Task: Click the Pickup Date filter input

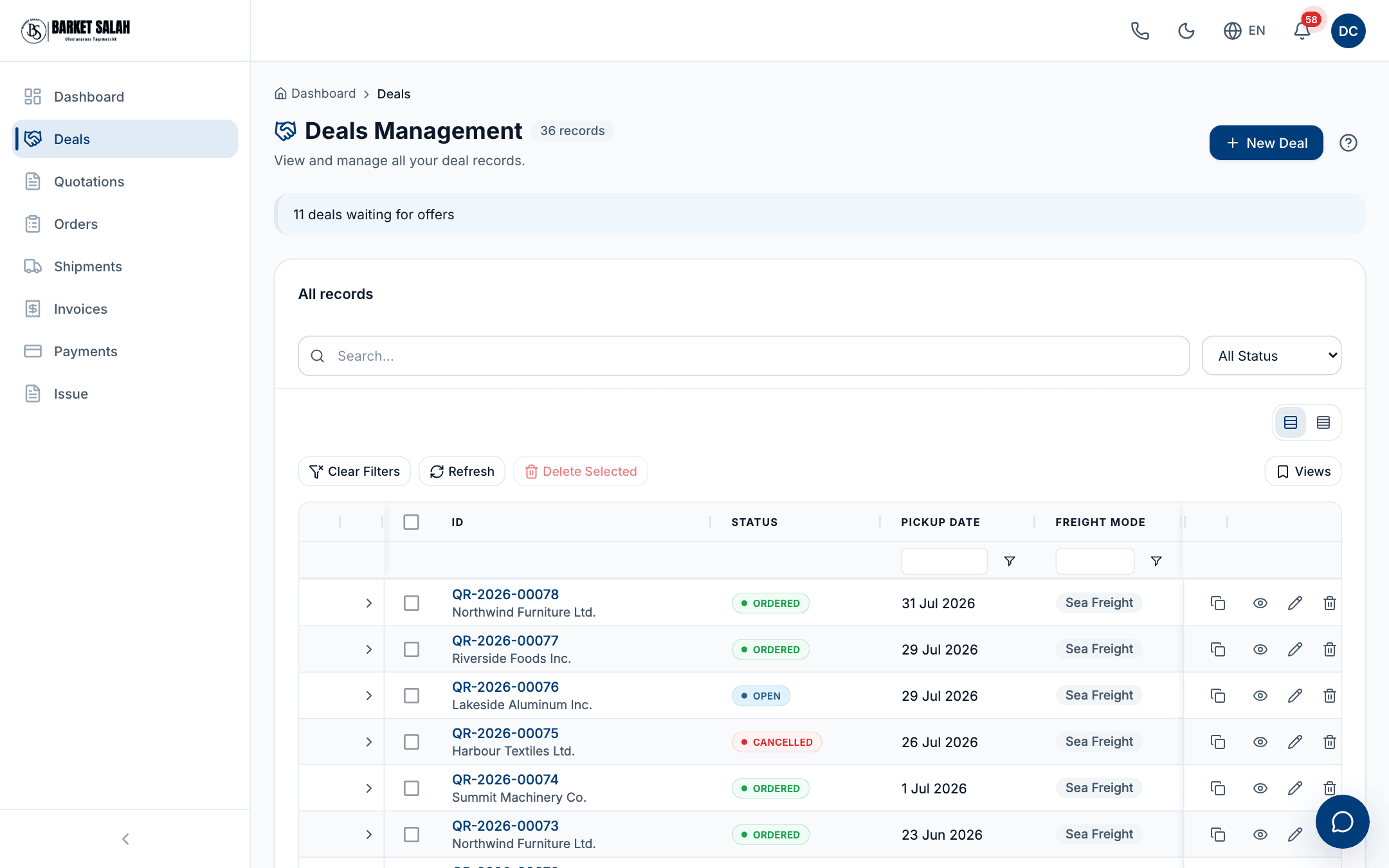Action: [x=944, y=561]
